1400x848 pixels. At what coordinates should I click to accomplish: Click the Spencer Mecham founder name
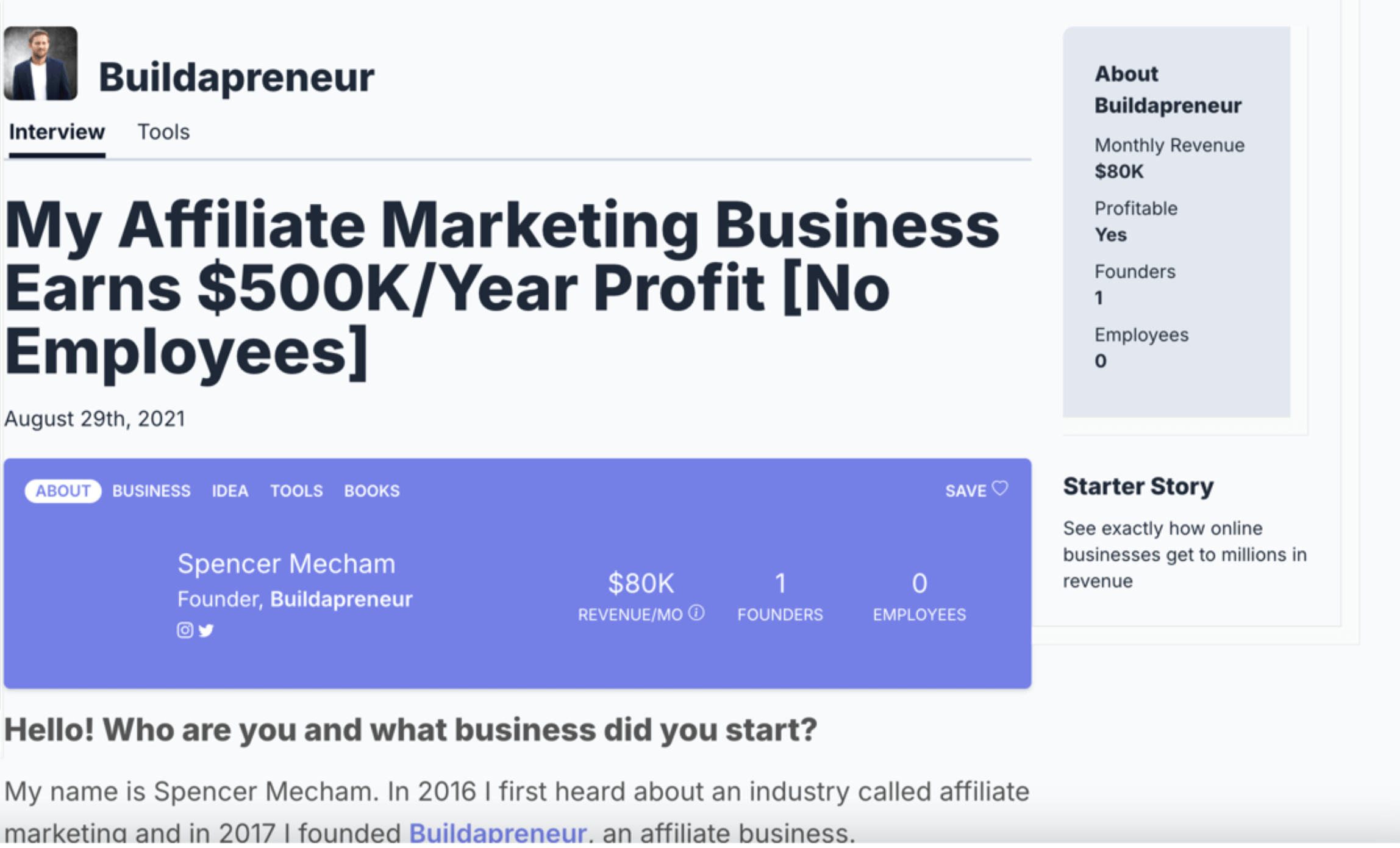click(286, 564)
